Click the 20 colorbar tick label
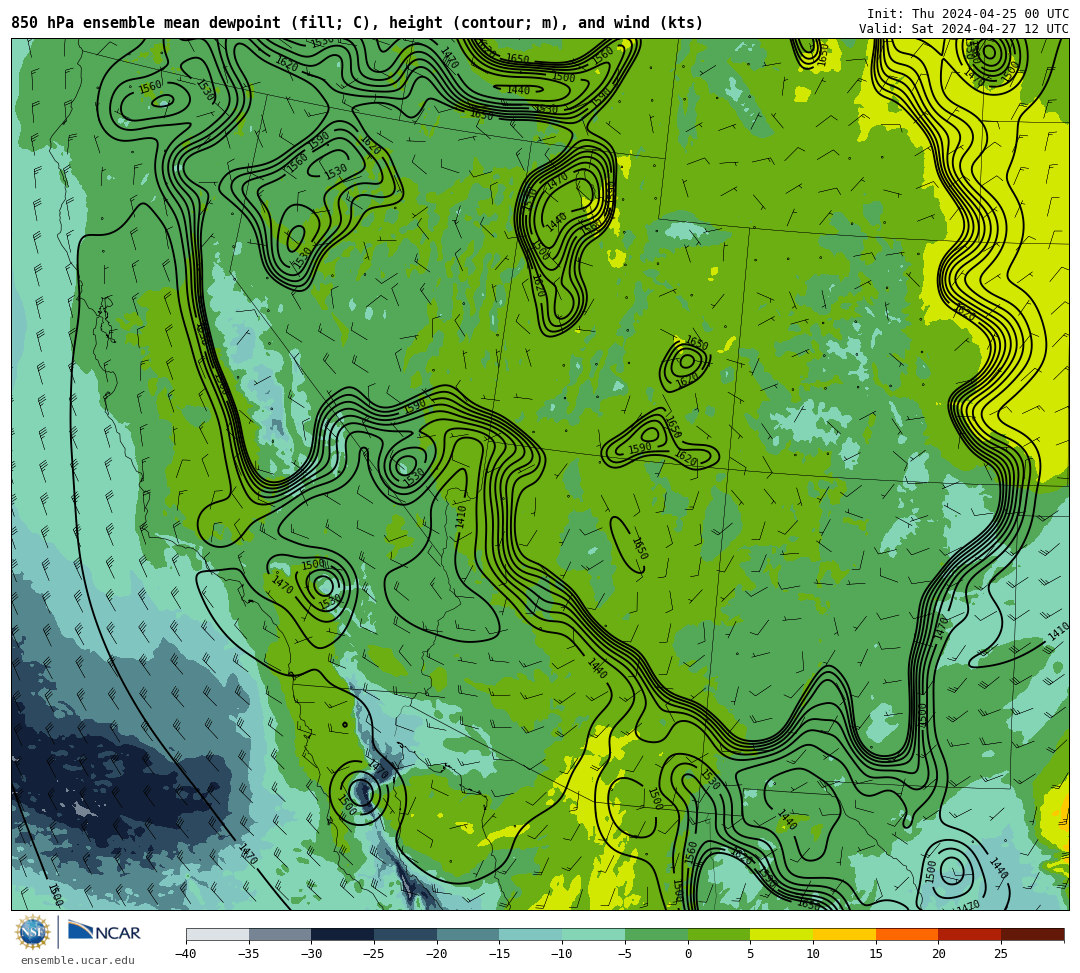Viewport: 1080px width, 973px height. click(x=938, y=954)
